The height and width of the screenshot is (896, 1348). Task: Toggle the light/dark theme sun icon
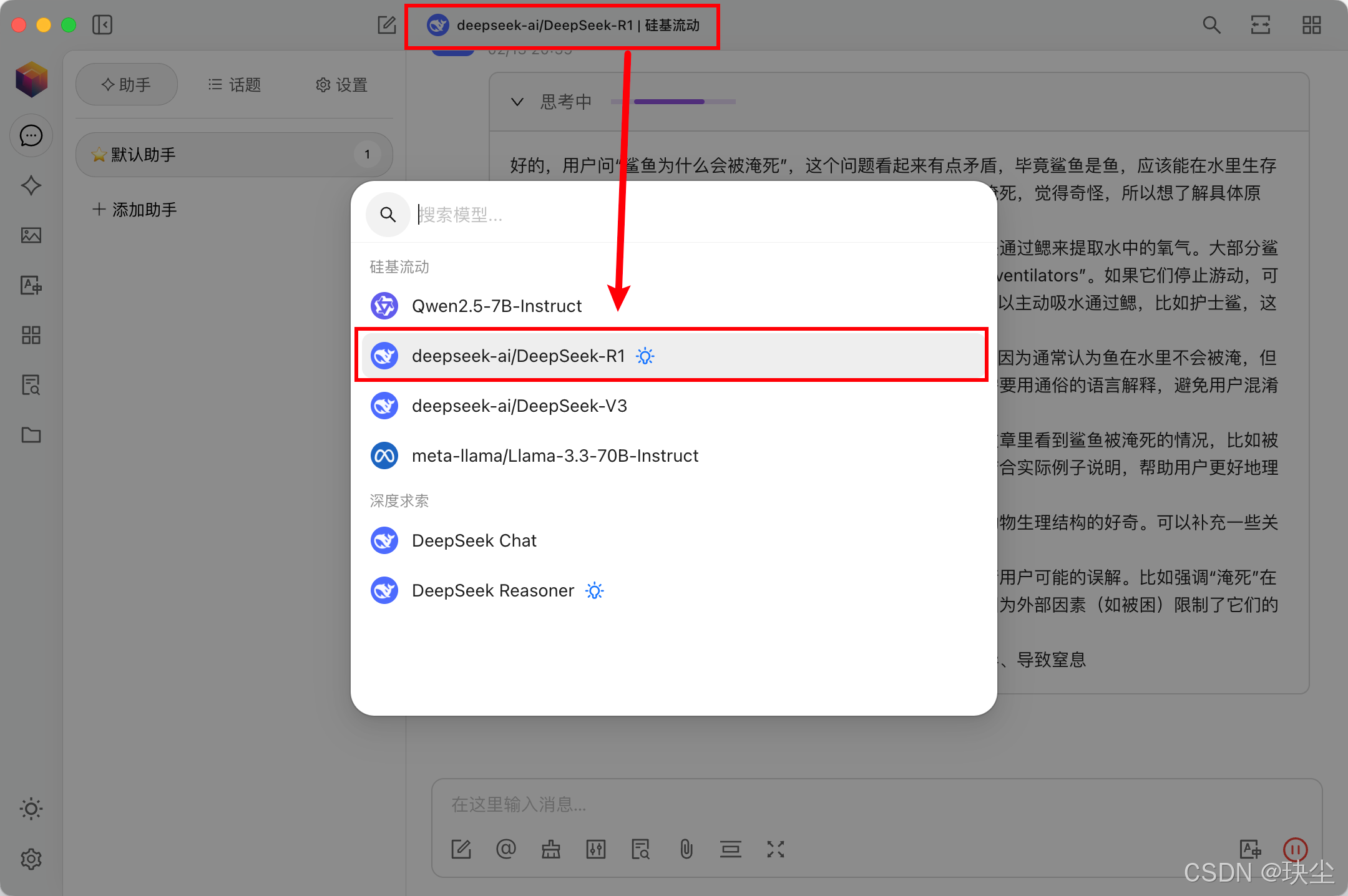(x=31, y=809)
